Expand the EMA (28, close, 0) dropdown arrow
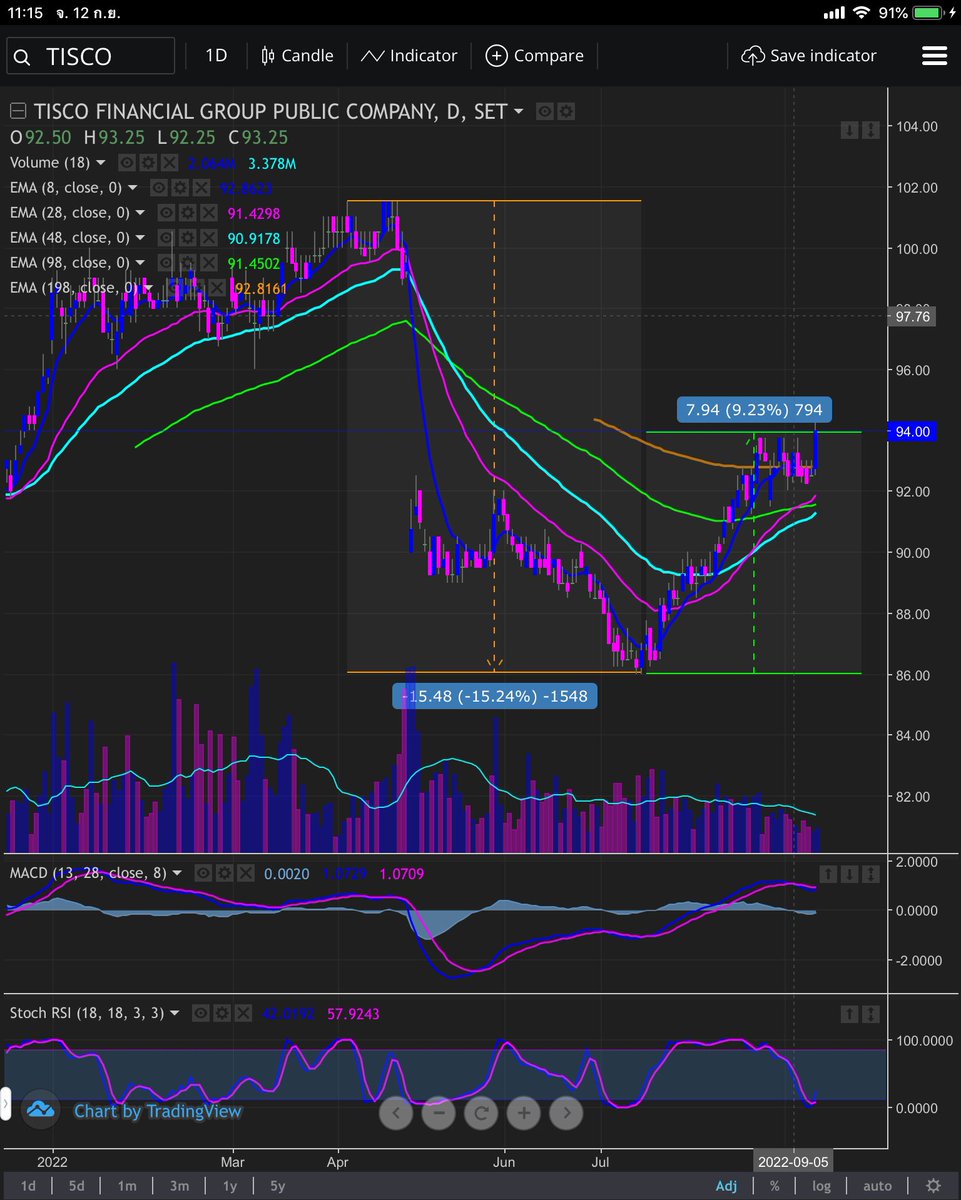Screen dimensions: 961x1200 tap(141, 212)
